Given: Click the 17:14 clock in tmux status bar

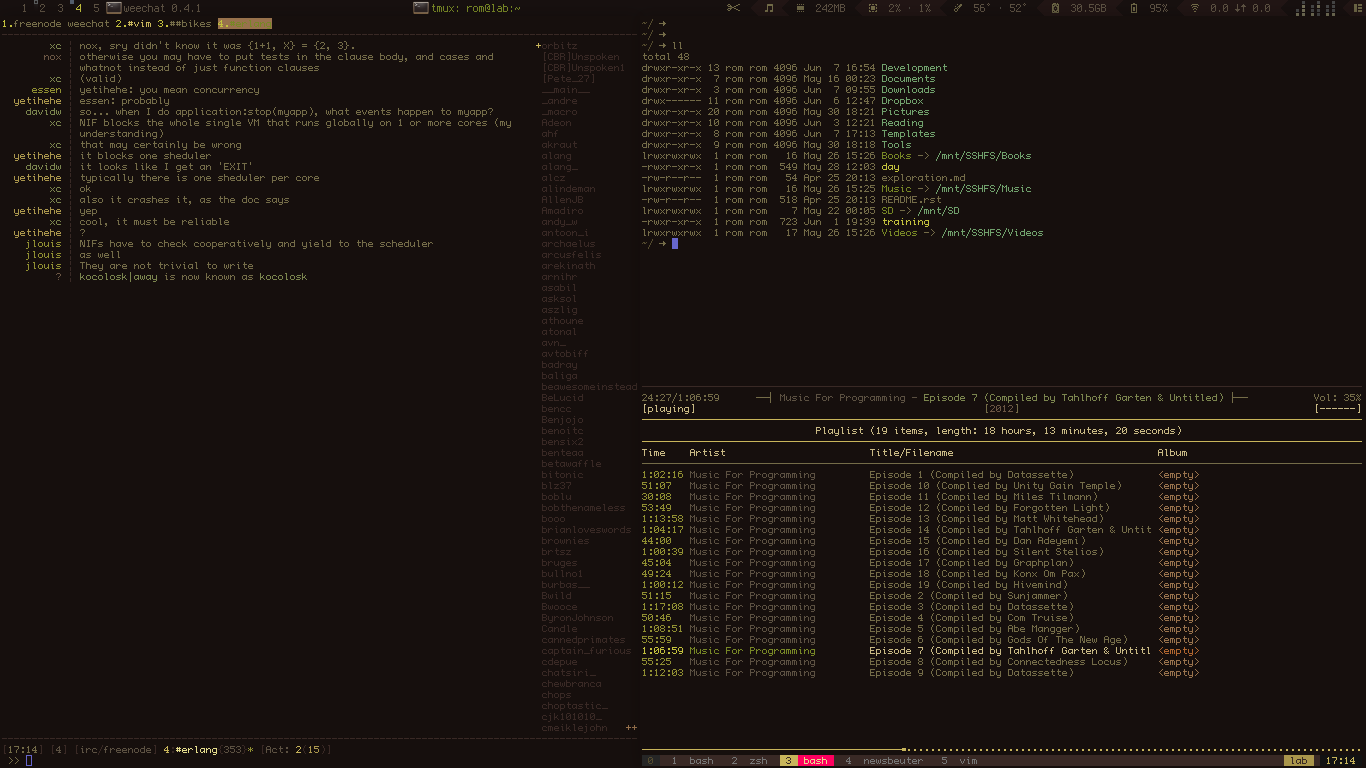Looking at the screenshot, I should pyautogui.click(x=1340, y=761).
